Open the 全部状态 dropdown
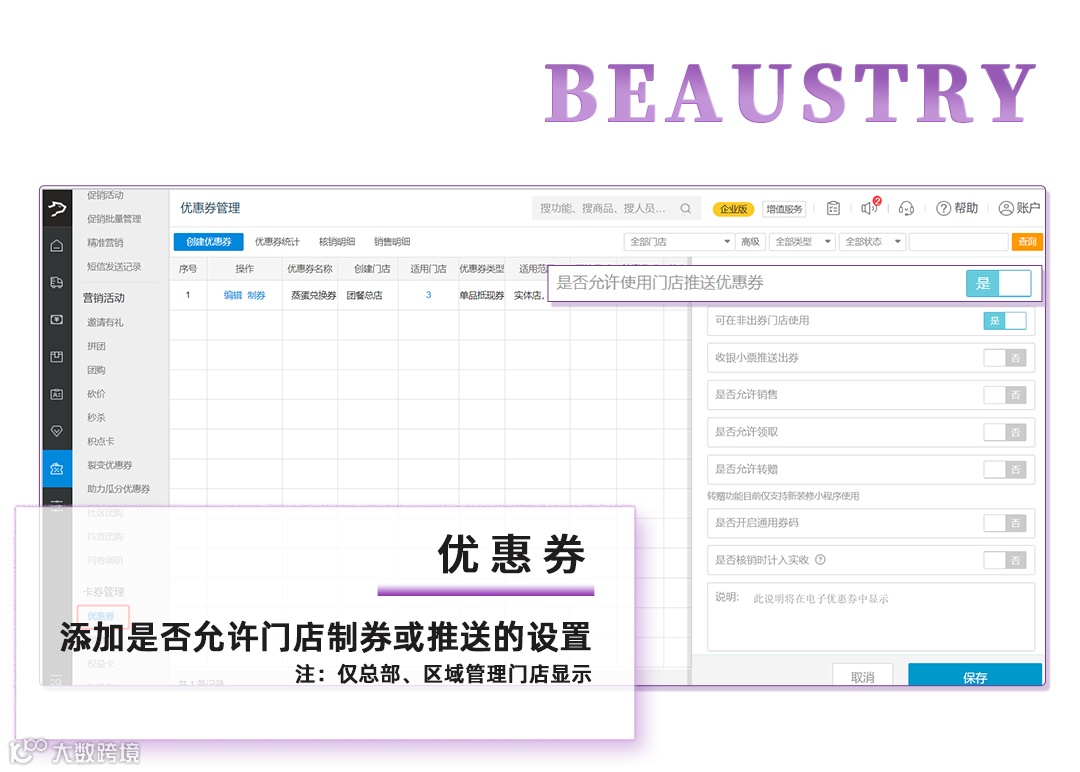This screenshot has height=772, width=1080. [x=872, y=242]
